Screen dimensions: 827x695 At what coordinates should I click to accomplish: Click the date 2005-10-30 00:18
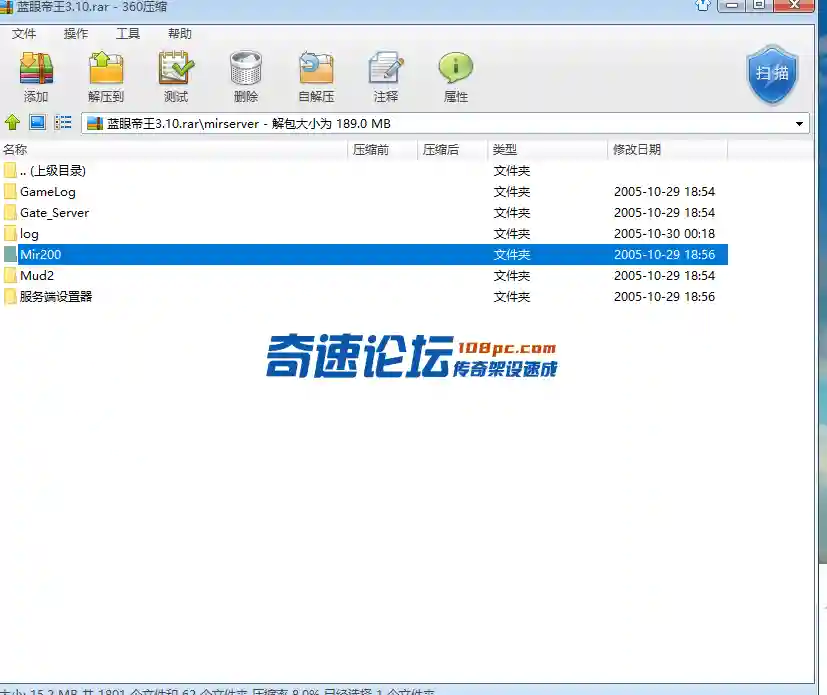click(664, 234)
